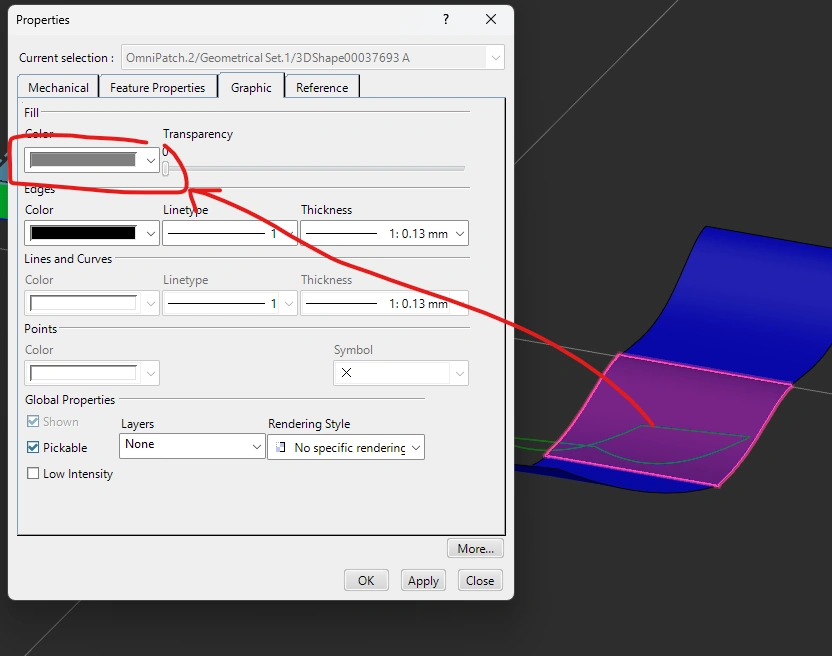This screenshot has height=656, width=832.
Task: Click the Apply button
Action: coord(423,581)
